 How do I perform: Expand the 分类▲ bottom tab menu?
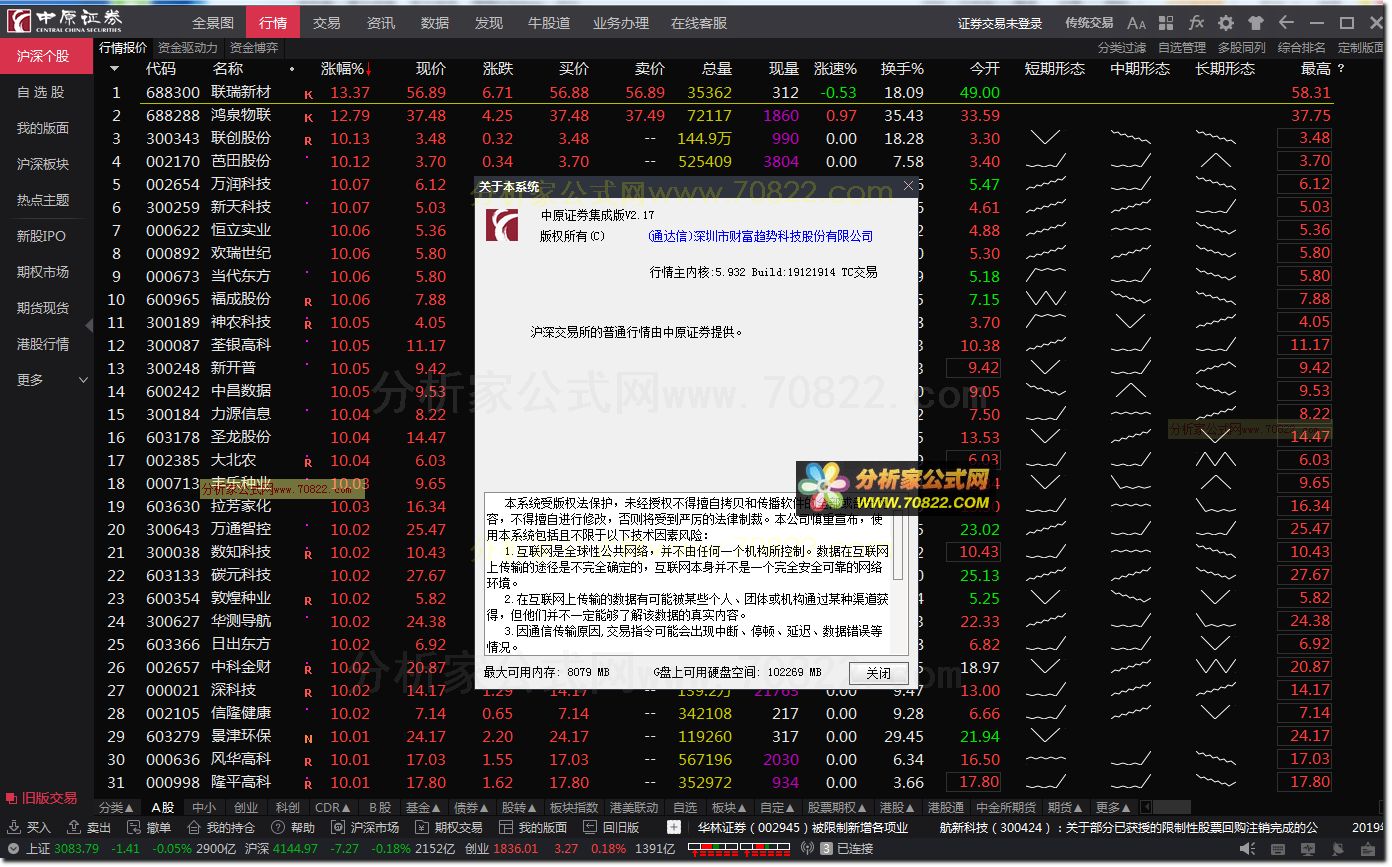tap(117, 807)
